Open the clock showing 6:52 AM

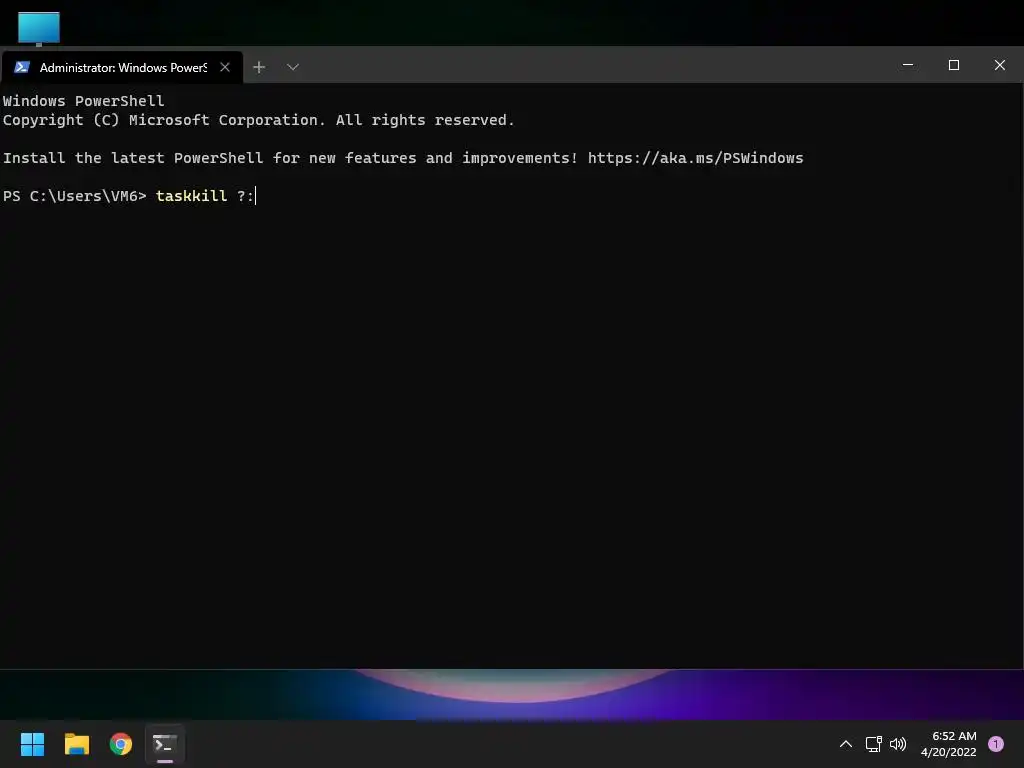[x=949, y=744]
